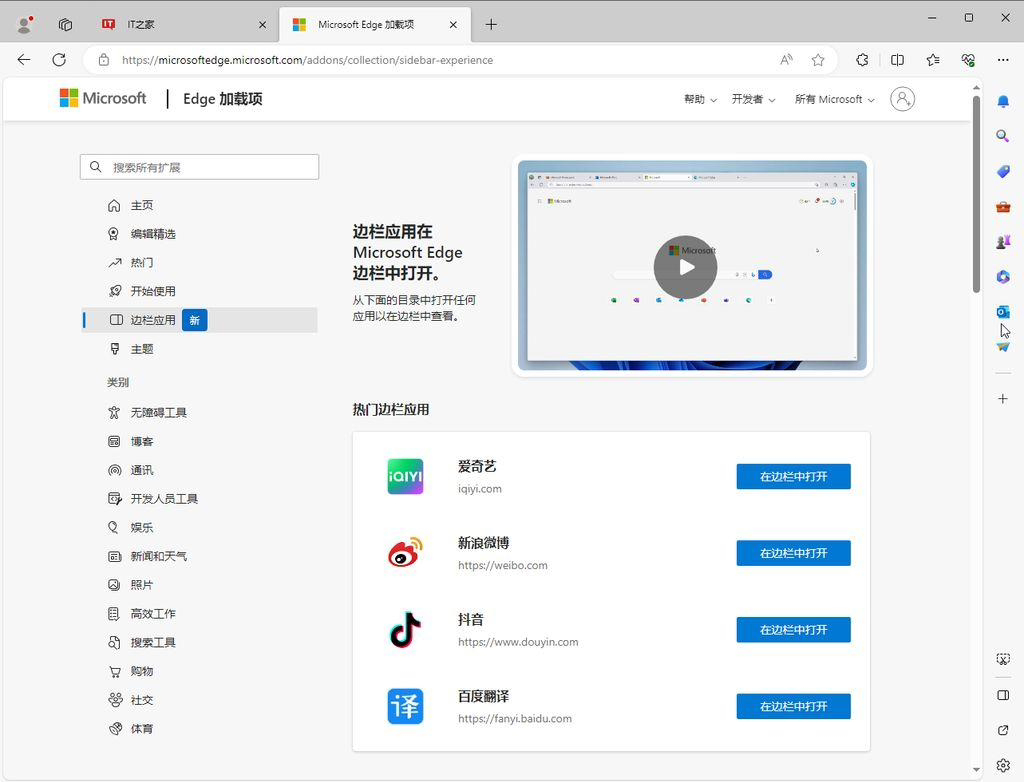Open the Settings and more ellipsis menu

[x=1003, y=60]
